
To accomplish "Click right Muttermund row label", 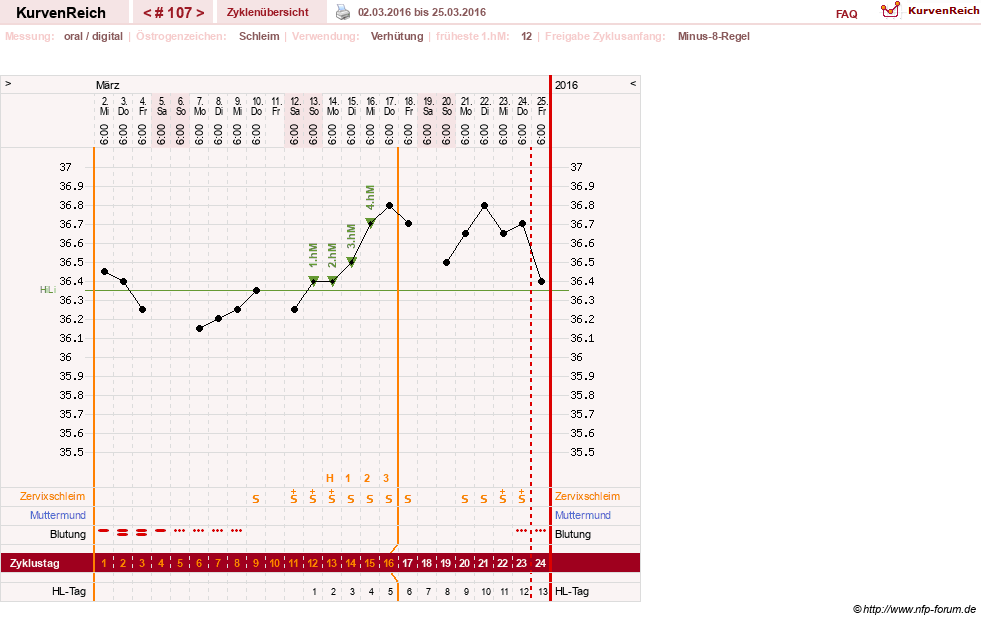I will point(583,515).
